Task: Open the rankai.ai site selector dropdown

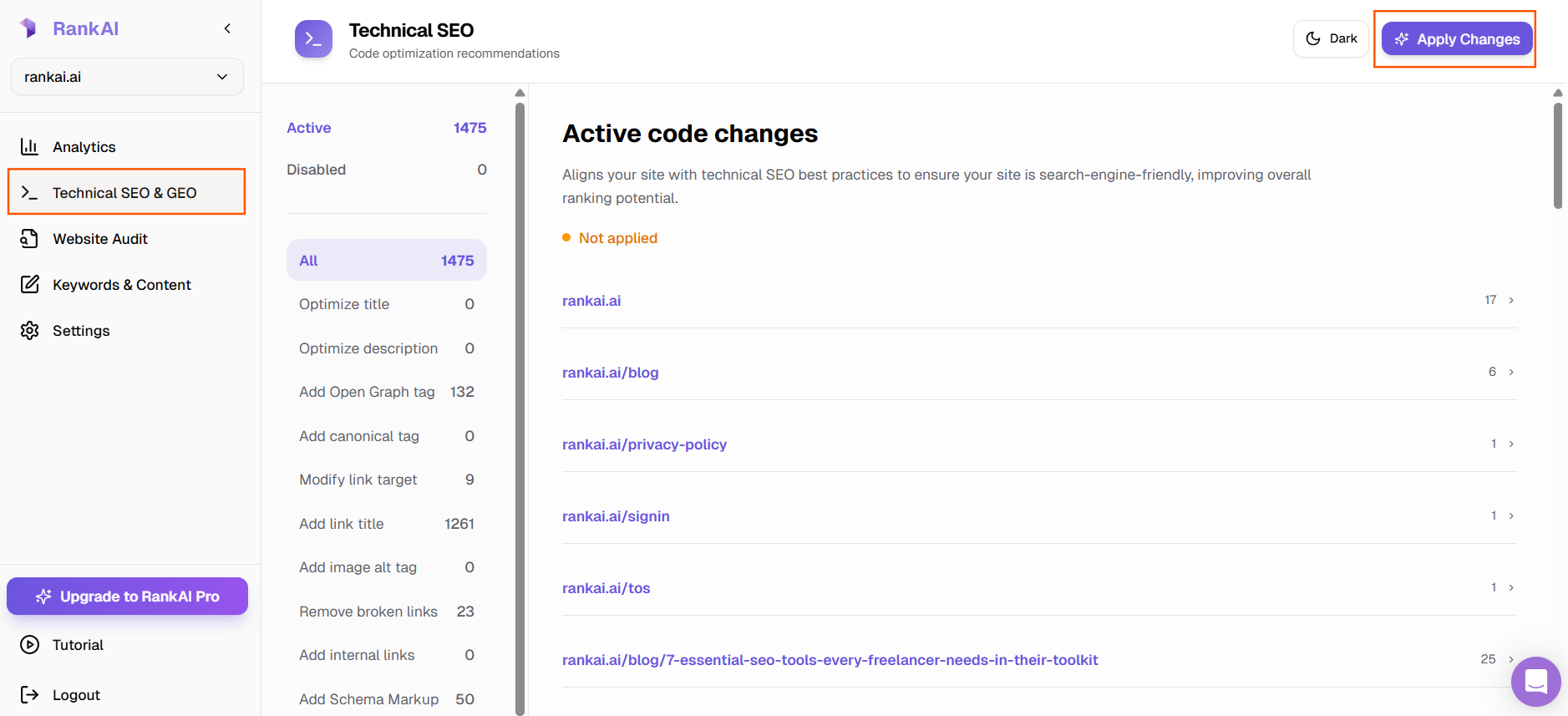Action: (x=127, y=77)
